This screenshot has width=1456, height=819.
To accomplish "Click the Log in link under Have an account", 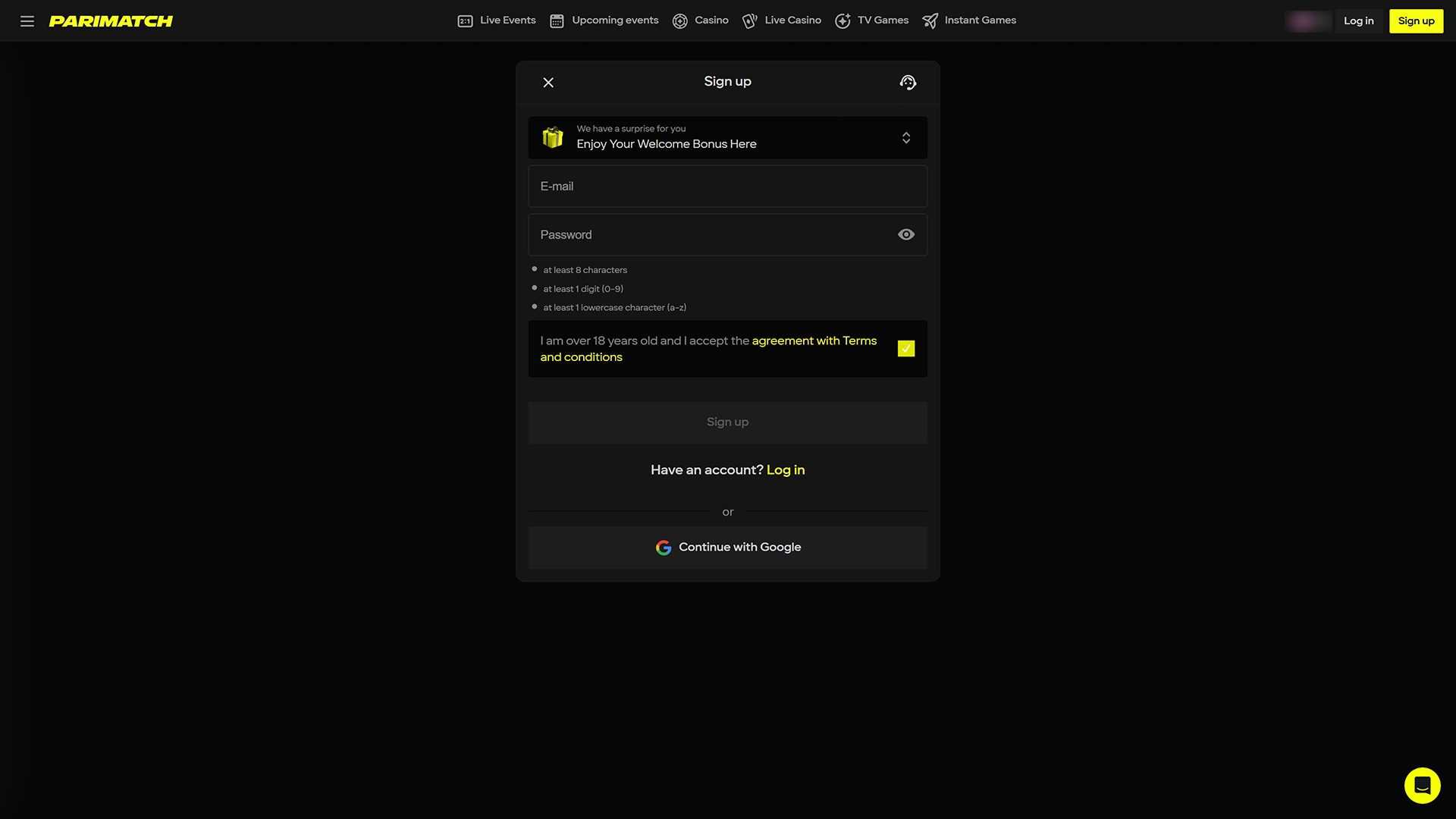I will pos(786,469).
